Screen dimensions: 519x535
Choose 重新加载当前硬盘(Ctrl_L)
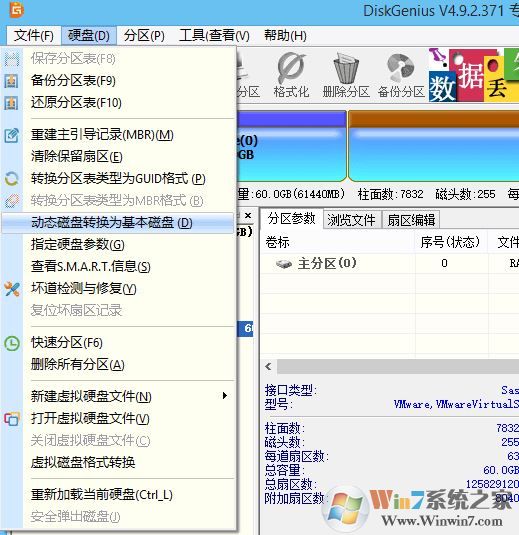[x=118, y=495]
